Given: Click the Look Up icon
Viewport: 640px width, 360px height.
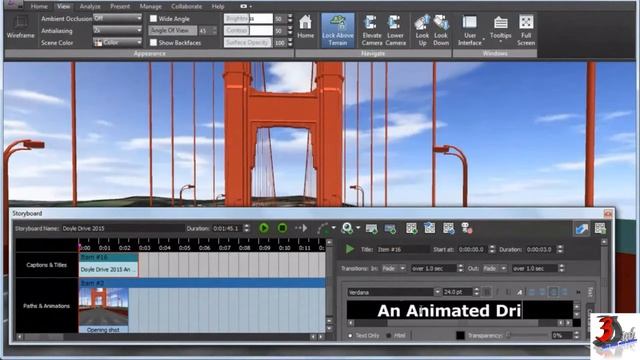Looking at the screenshot, I should (422, 30).
